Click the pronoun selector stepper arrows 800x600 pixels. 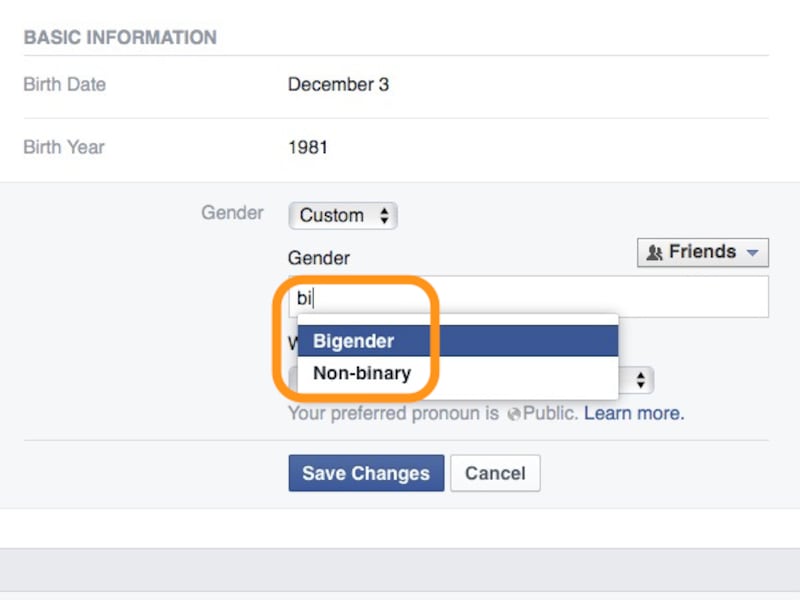(x=640, y=379)
